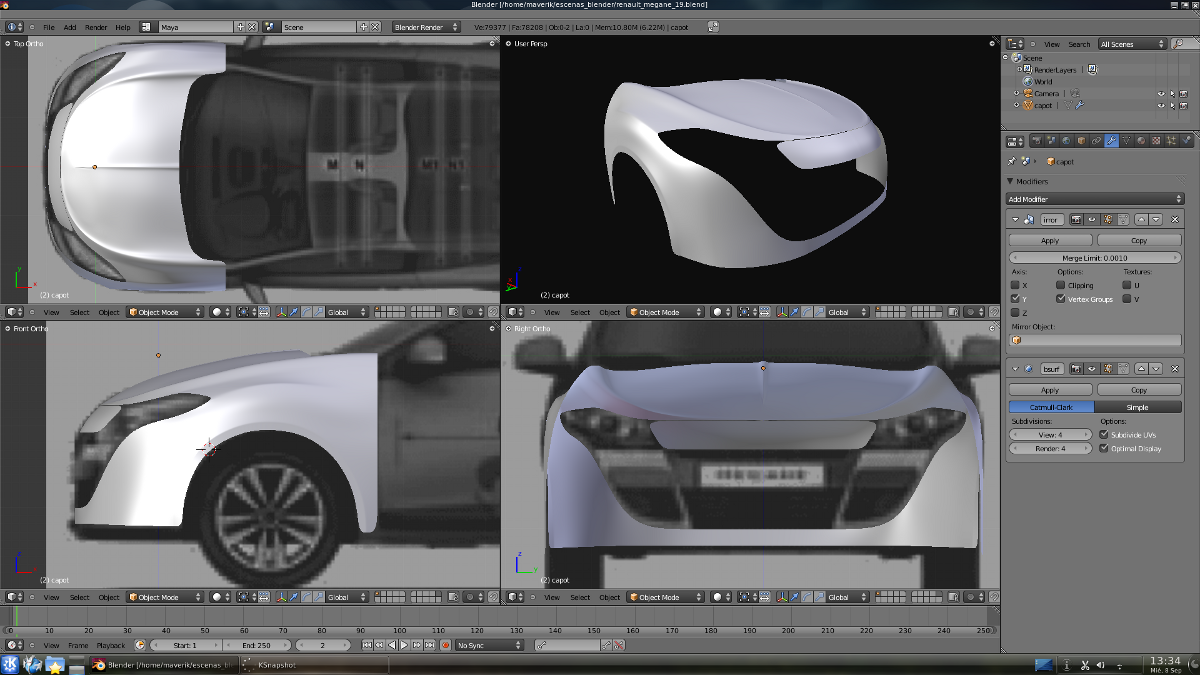Move the Subsurf modifier up in the stack
This screenshot has width=1200, height=675.
pos(1141,369)
